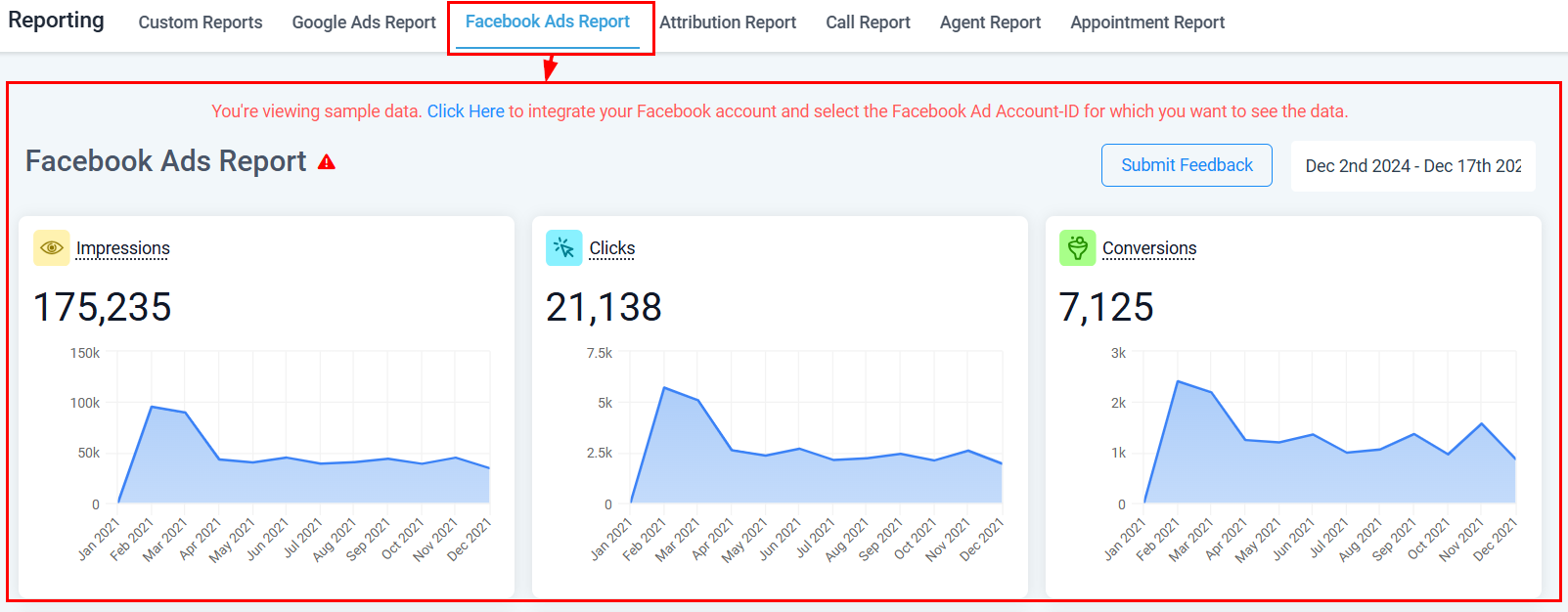Click the Impressions eye icon
The width and height of the screenshot is (1568, 612).
[x=51, y=248]
